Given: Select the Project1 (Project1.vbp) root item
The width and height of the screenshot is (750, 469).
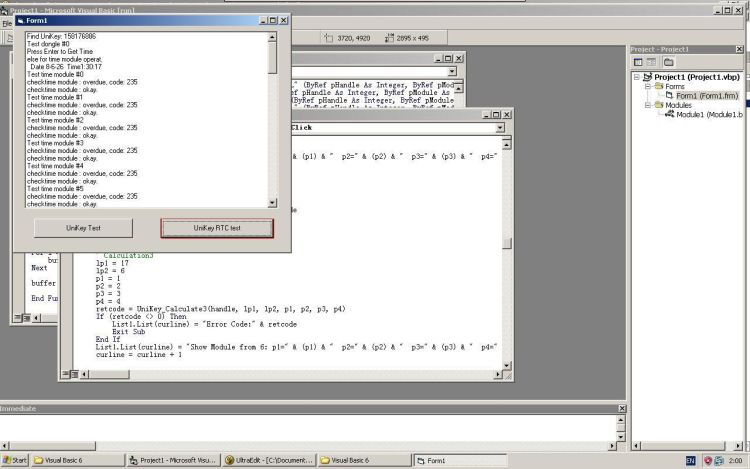Looking at the screenshot, I should (696, 77).
